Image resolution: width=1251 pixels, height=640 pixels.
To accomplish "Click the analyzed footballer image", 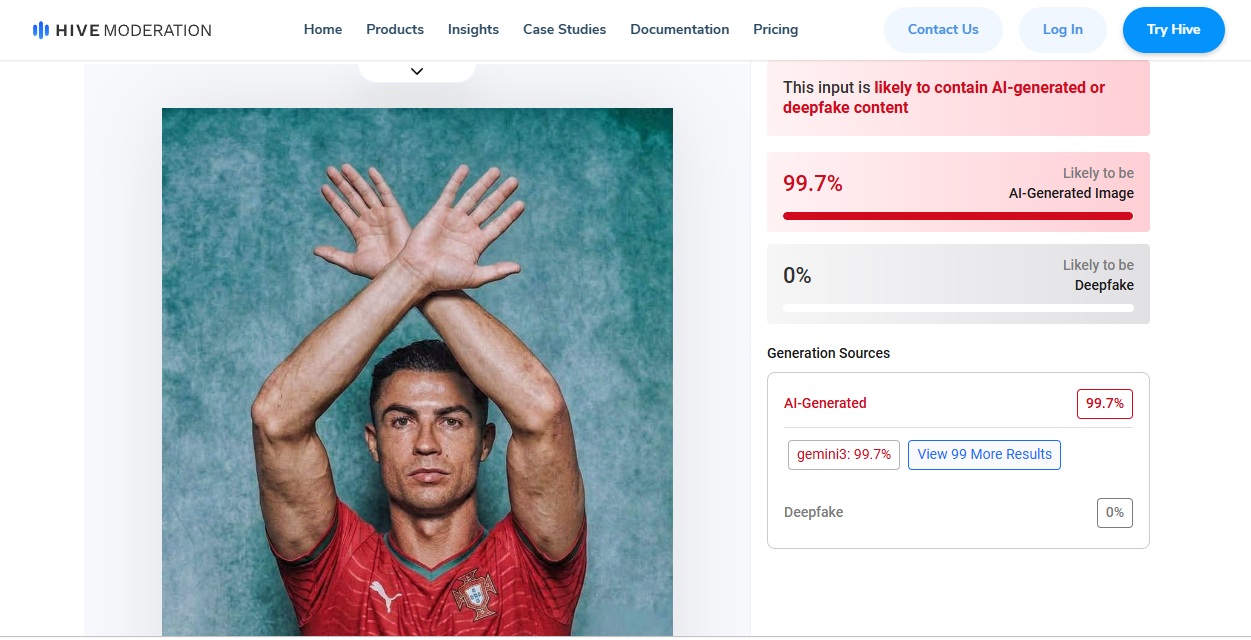I will [417, 372].
